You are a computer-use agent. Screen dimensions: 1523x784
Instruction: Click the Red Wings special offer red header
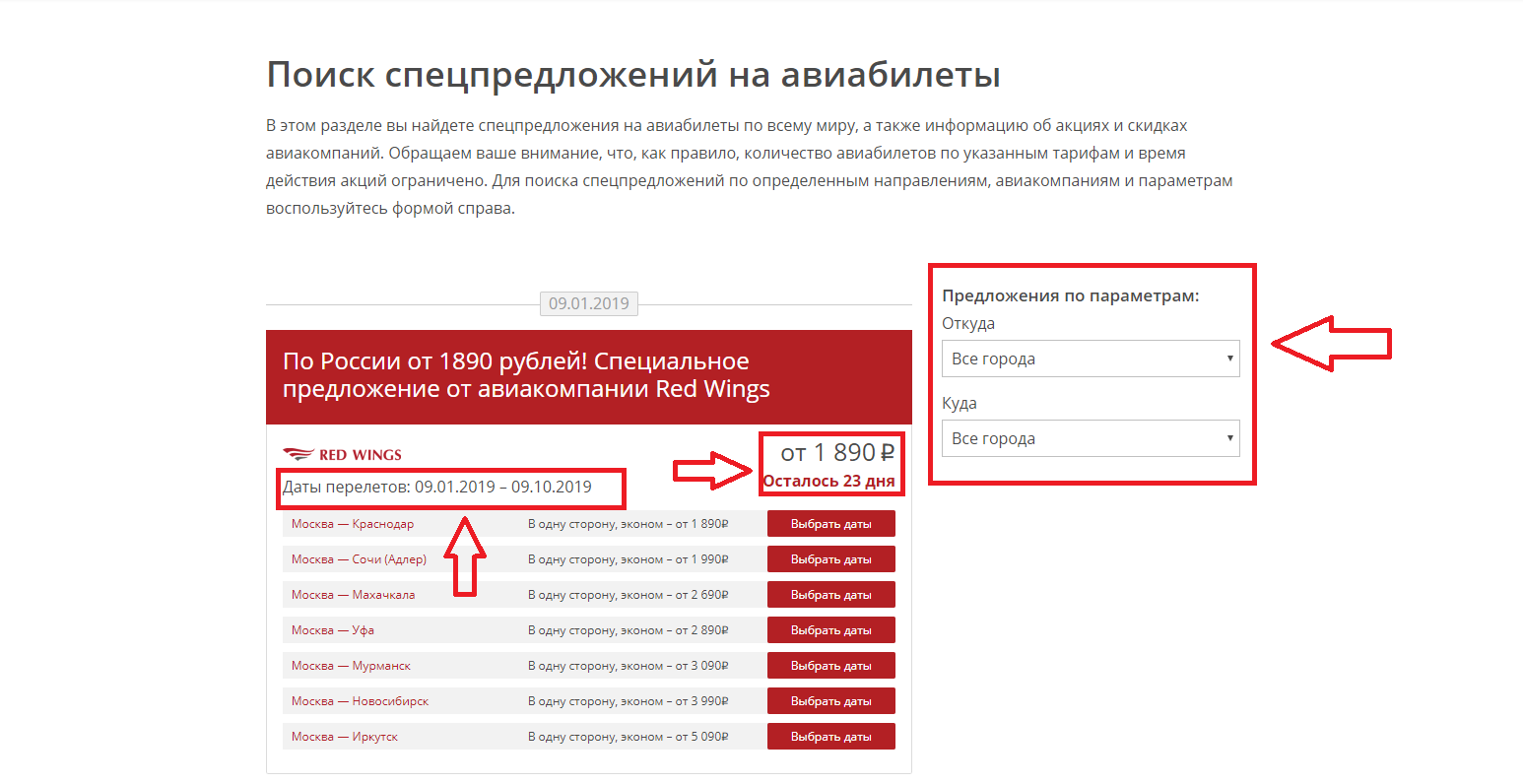(x=589, y=376)
